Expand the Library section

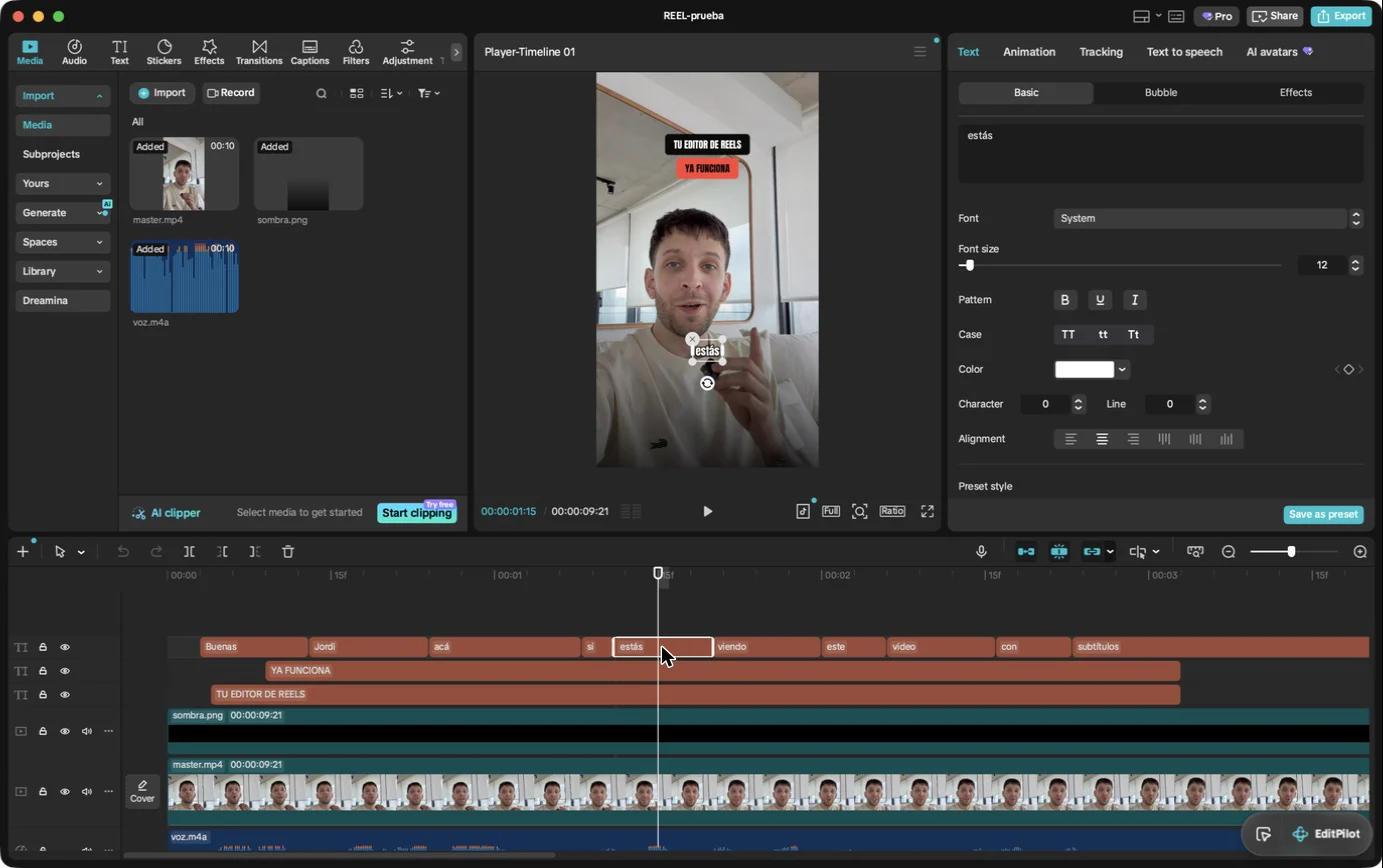coord(63,271)
